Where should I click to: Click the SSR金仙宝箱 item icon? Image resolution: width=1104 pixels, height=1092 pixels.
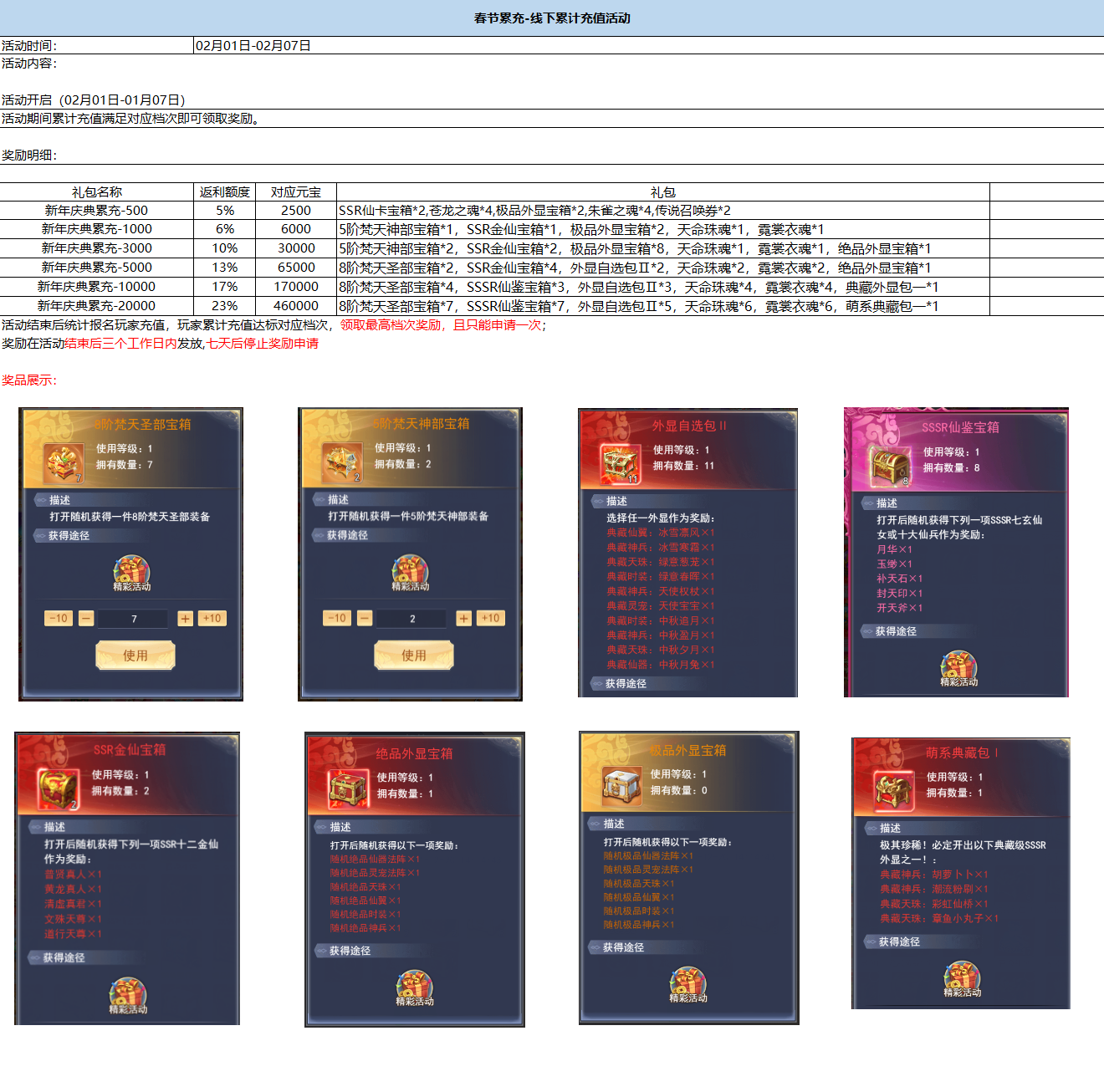(x=59, y=789)
